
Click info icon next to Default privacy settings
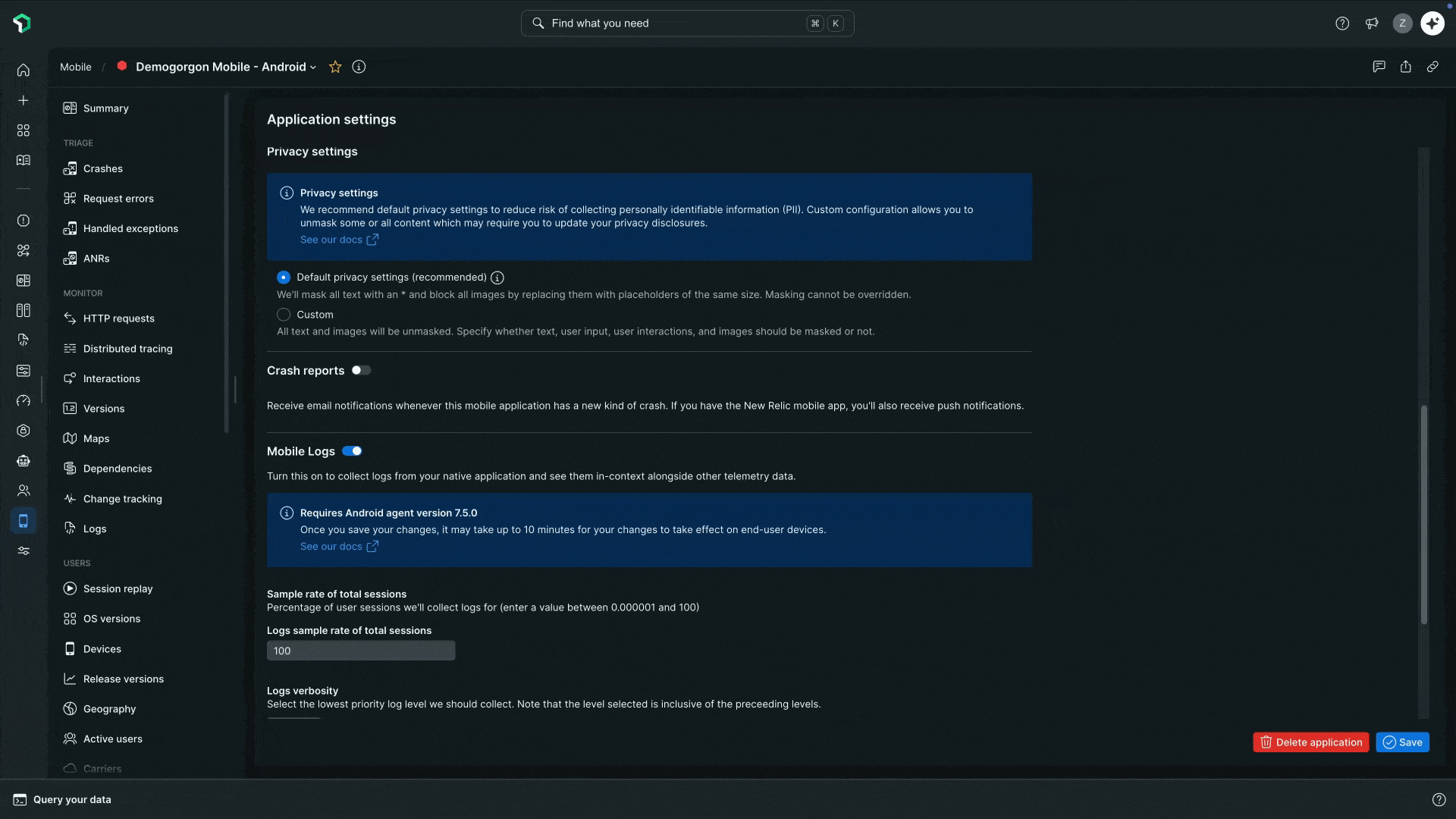(x=497, y=278)
